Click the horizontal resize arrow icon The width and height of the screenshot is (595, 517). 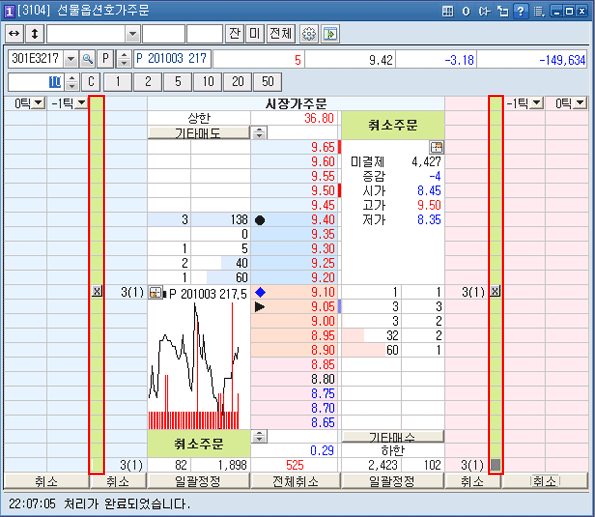pyautogui.click(x=14, y=34)
